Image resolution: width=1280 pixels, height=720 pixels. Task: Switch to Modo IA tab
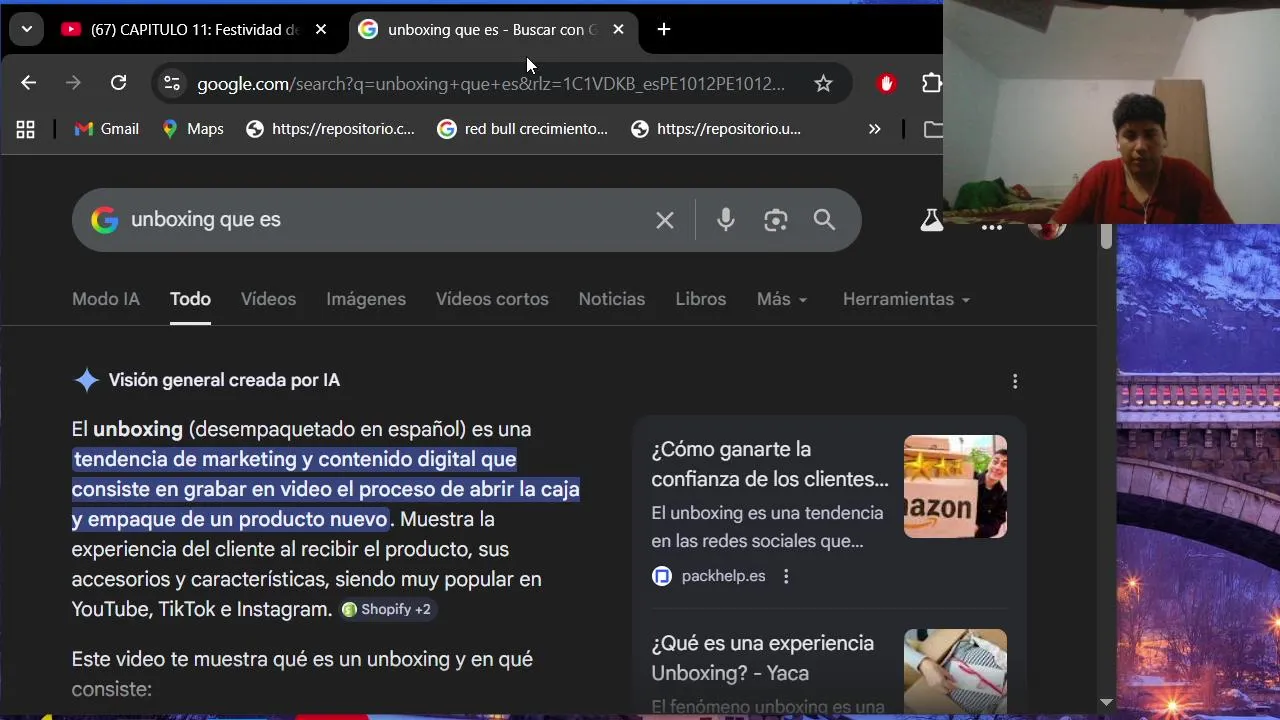coord(106,299)
